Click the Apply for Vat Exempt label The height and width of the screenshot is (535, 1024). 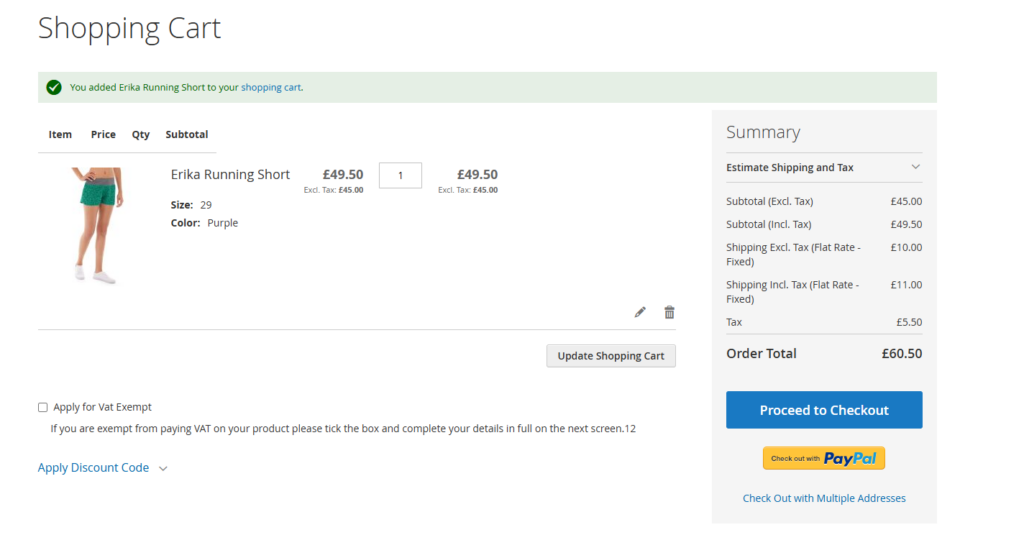point(102,407)
